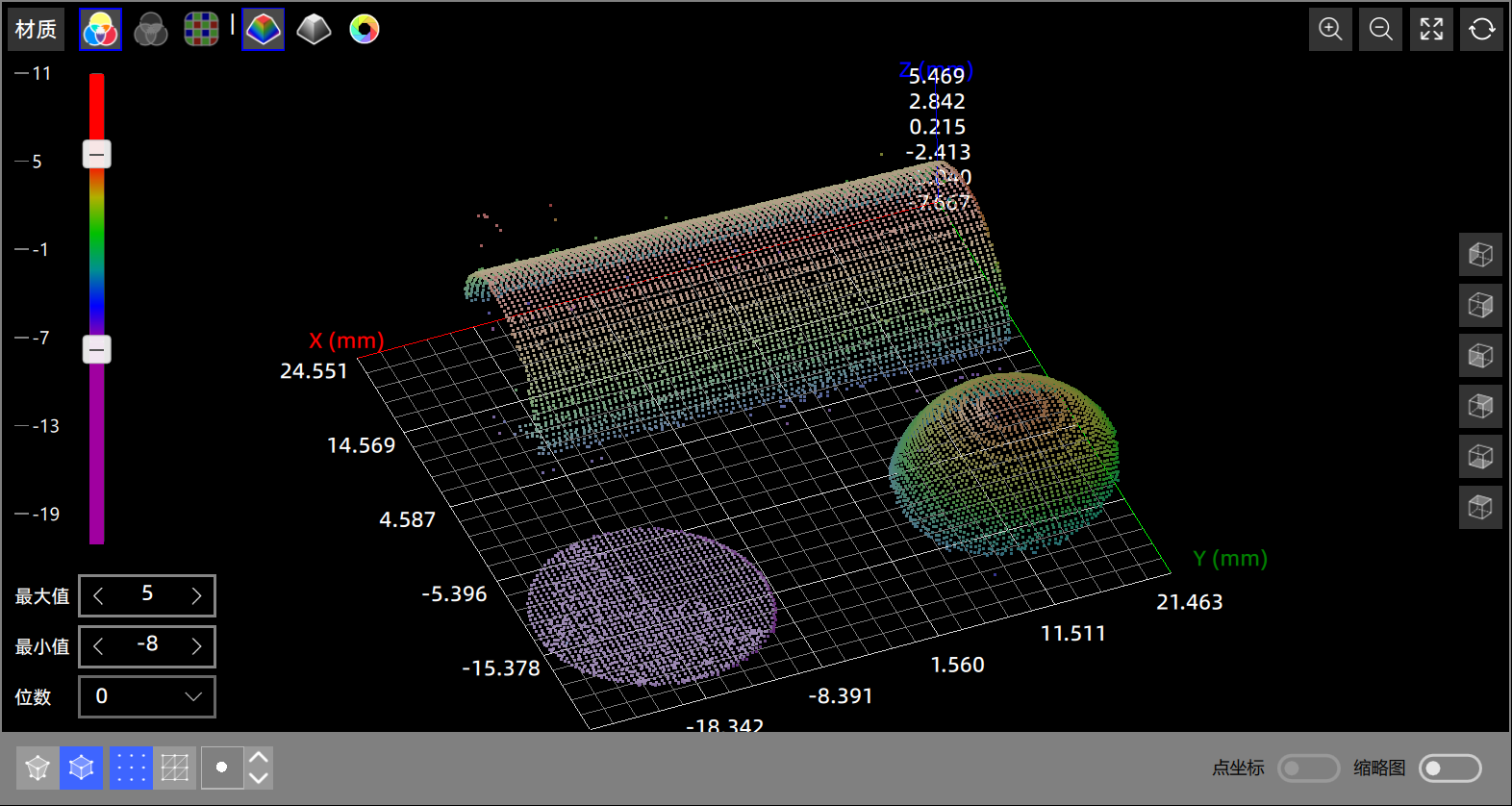Image resolution: width=1512 pixels, height=806 pixels.
Task: Increase the 最大值 value with right arrow
Action: pos(196,595)
